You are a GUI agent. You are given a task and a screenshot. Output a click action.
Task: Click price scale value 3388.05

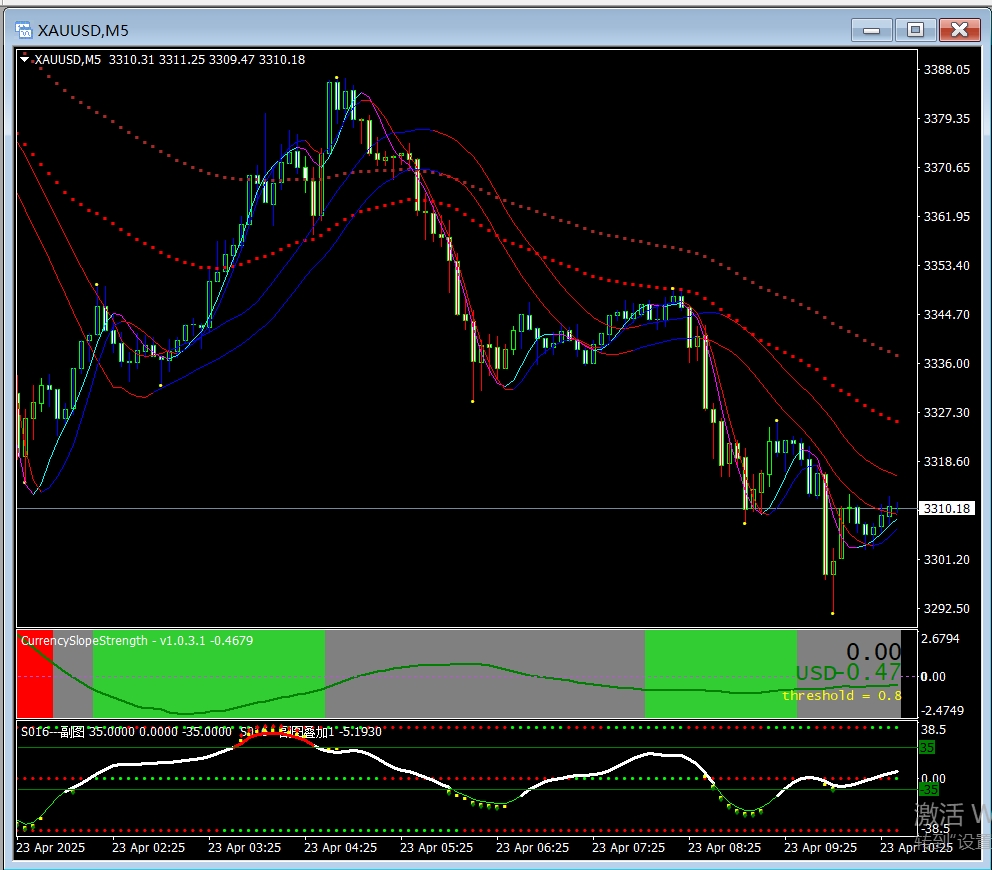click(x=946, y=70)
